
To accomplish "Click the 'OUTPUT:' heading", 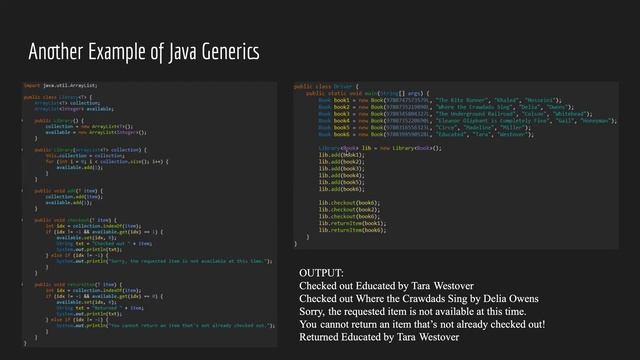I will tap(321, 273).
